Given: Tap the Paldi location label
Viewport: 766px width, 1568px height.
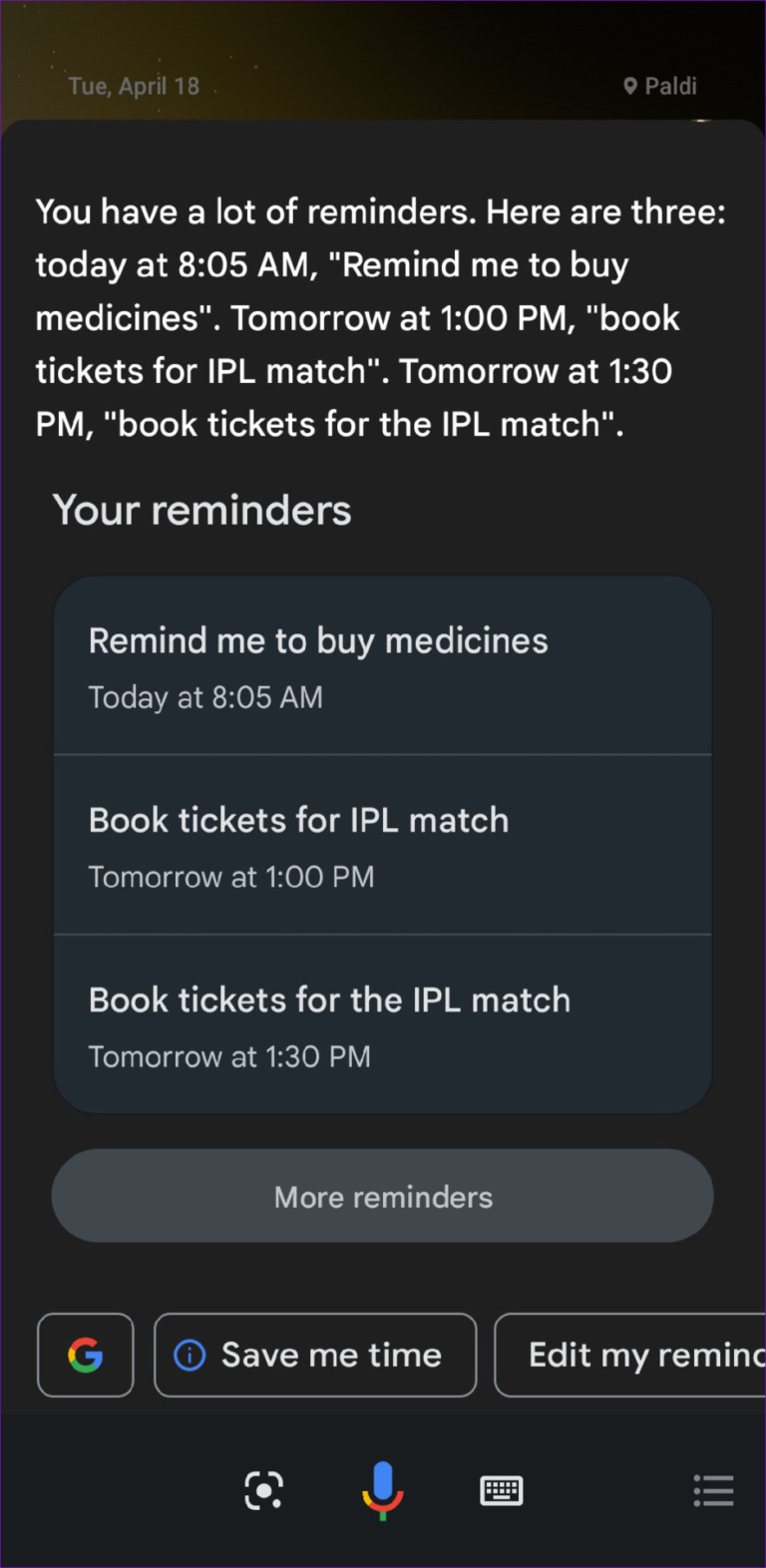Looking at the screenshot, I should tap(670, 86).
